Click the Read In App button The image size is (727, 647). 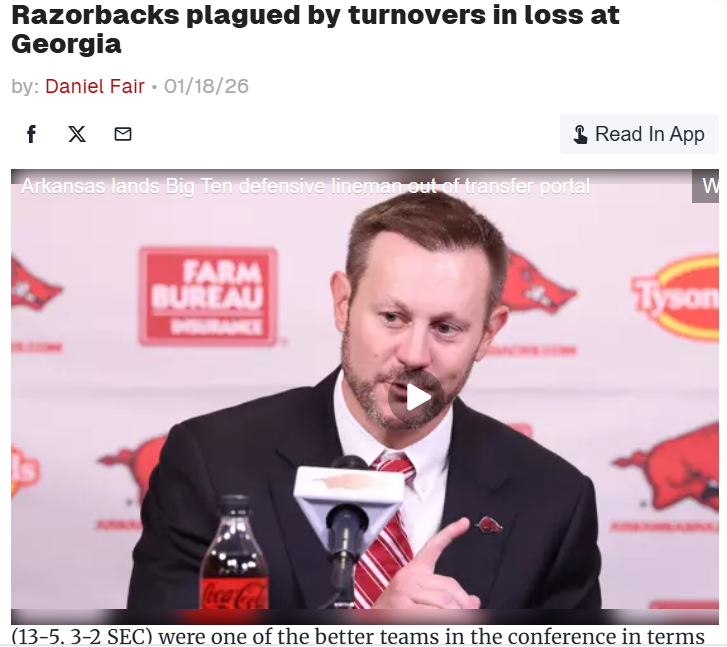(639, 134)
